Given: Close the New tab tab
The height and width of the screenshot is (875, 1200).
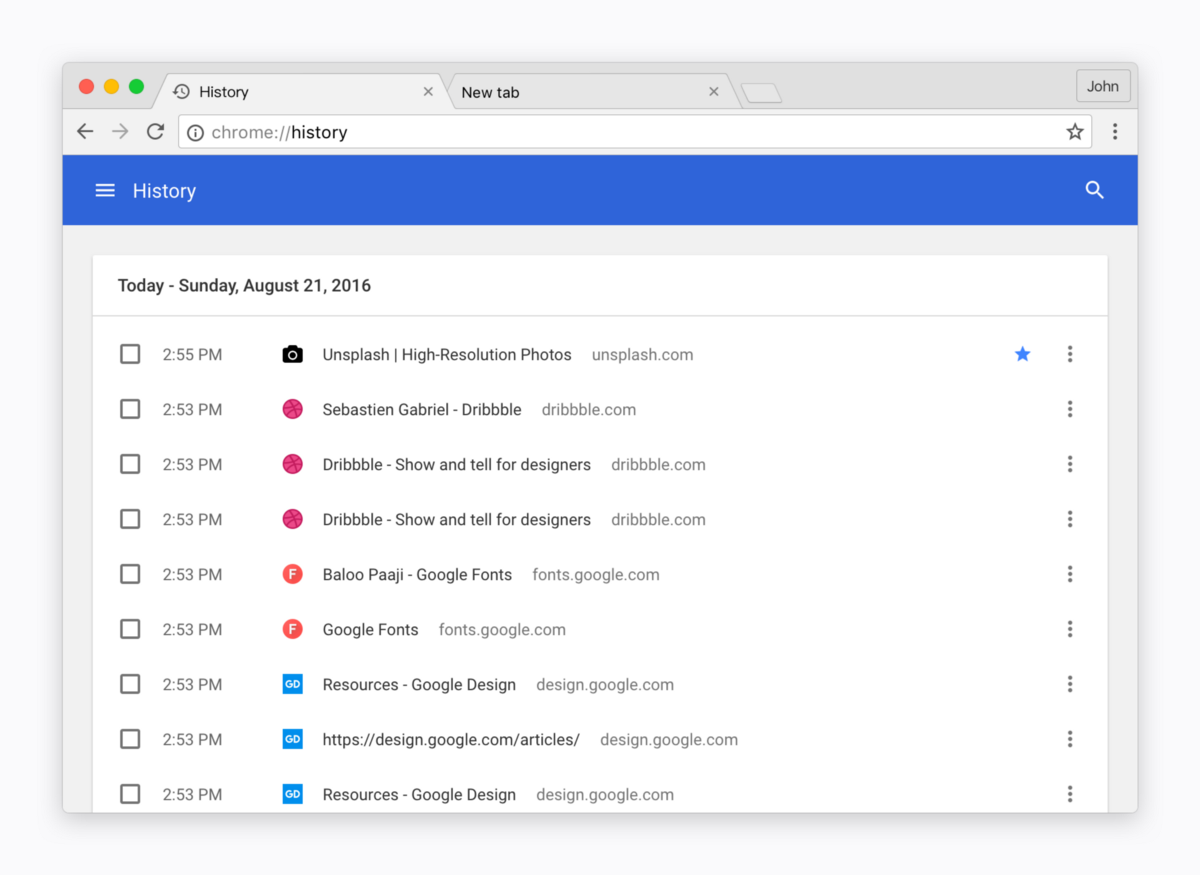Looking at the screenshot, I should (x=714, y=91).
